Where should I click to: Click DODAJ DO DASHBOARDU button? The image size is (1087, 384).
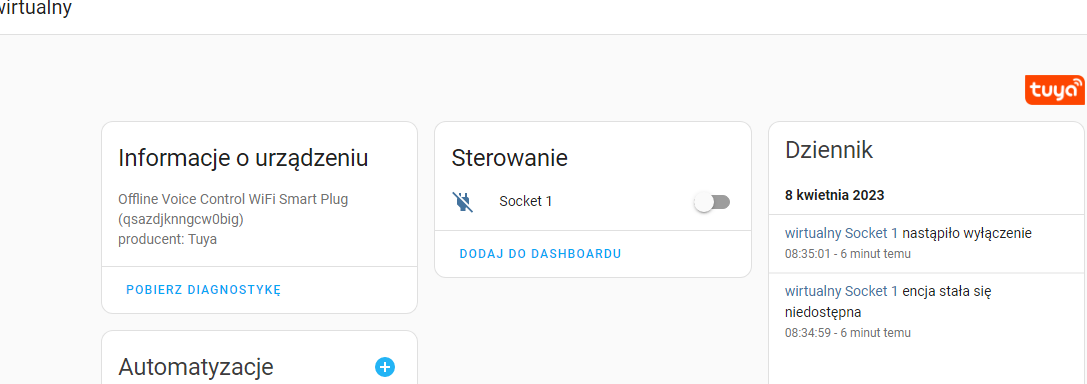[540, 254]
